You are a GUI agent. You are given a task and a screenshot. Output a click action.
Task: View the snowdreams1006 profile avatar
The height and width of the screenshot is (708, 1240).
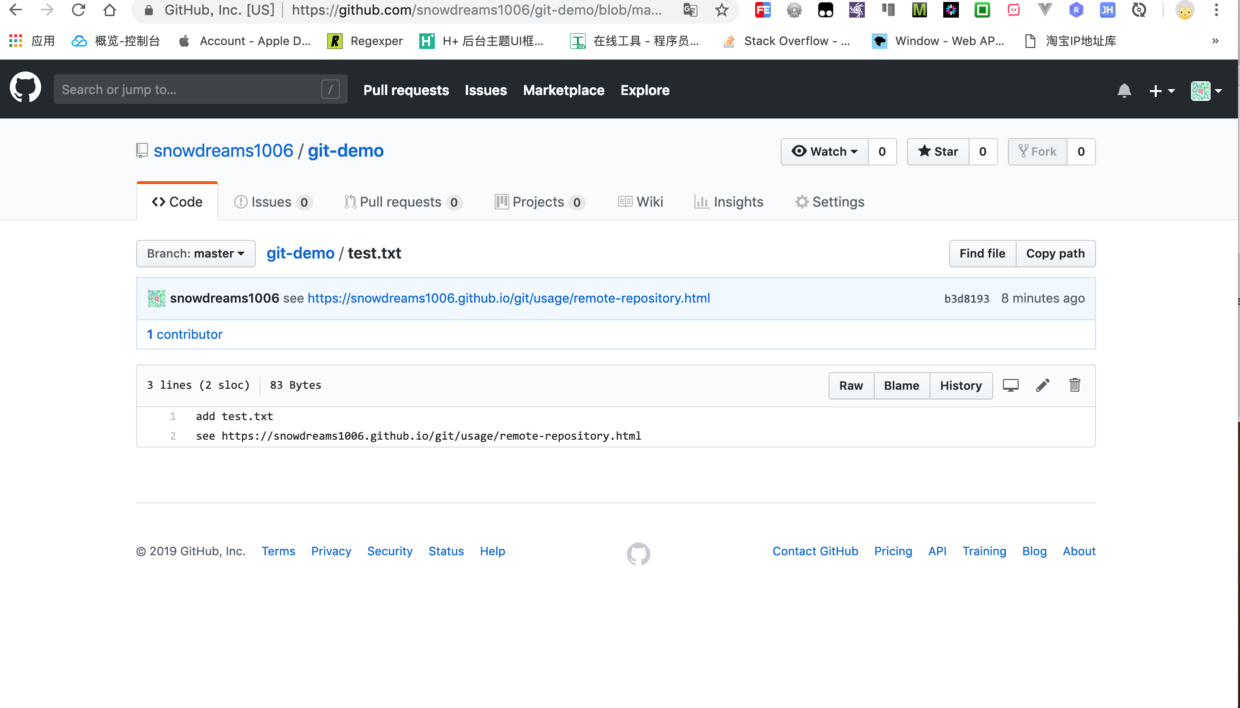point(156,298)
